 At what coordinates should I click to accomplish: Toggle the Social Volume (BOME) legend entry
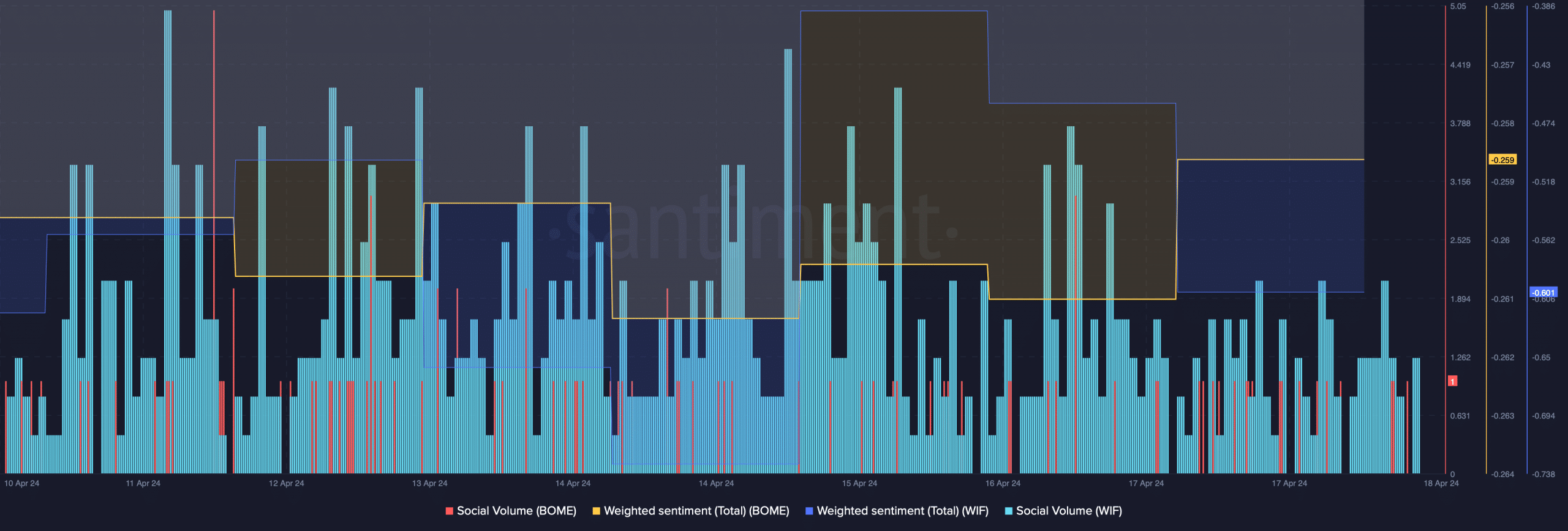(x=511, y=511)
